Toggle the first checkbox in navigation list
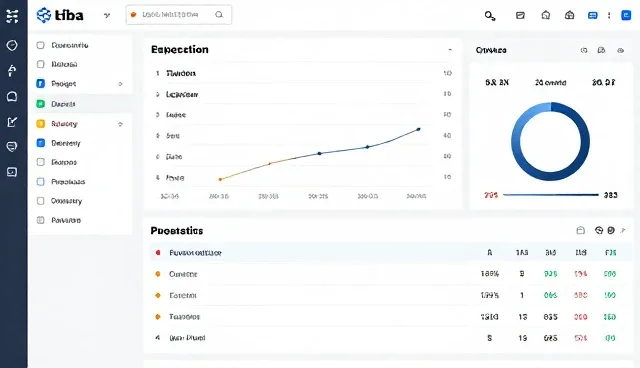Screen dimensions: 640x368 point(40,45)
